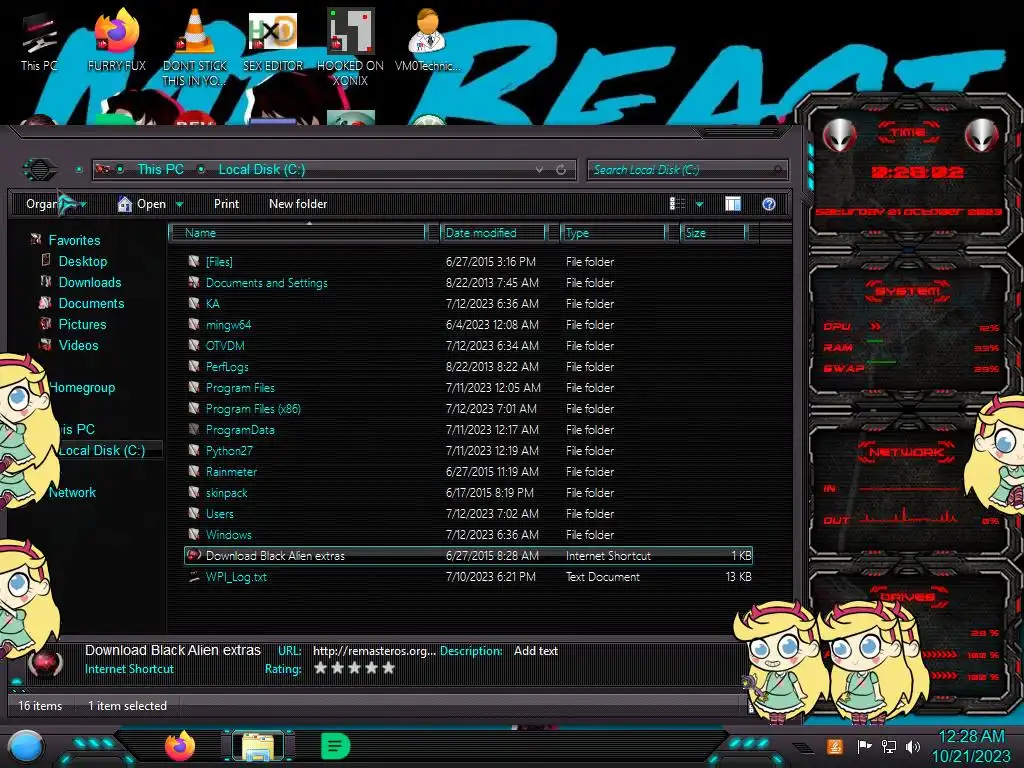Screen dimensions: 1024x768
Task: Select the Program Files (x86) folder
Action: tap(253, 409)
